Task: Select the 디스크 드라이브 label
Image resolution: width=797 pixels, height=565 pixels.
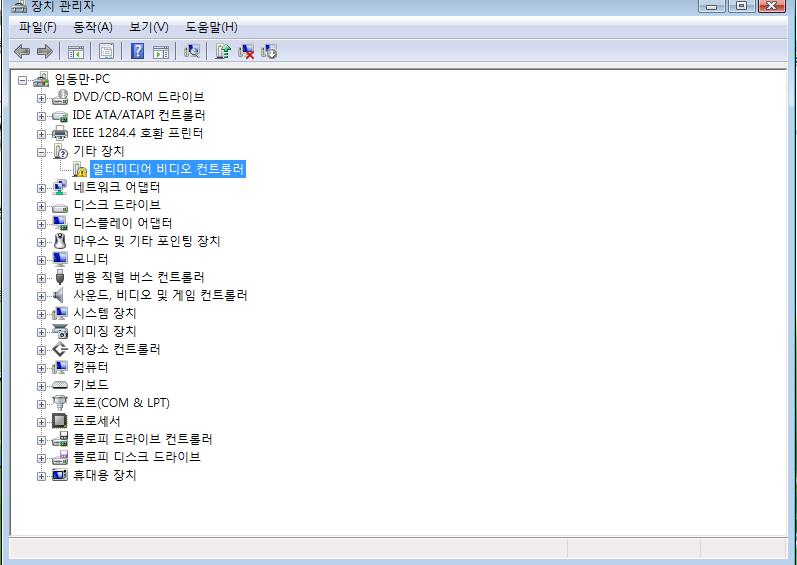Action: coord(117,205)
